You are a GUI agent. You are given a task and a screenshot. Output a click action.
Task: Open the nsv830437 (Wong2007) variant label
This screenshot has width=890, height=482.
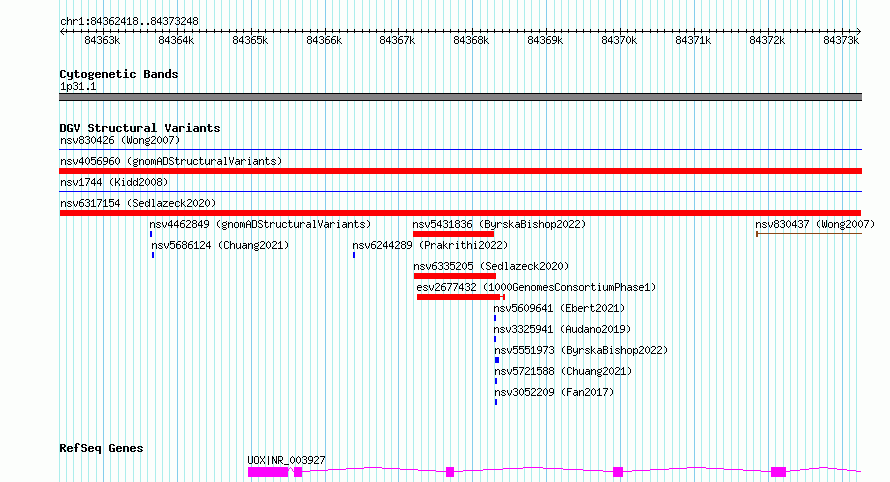point(815,224)
